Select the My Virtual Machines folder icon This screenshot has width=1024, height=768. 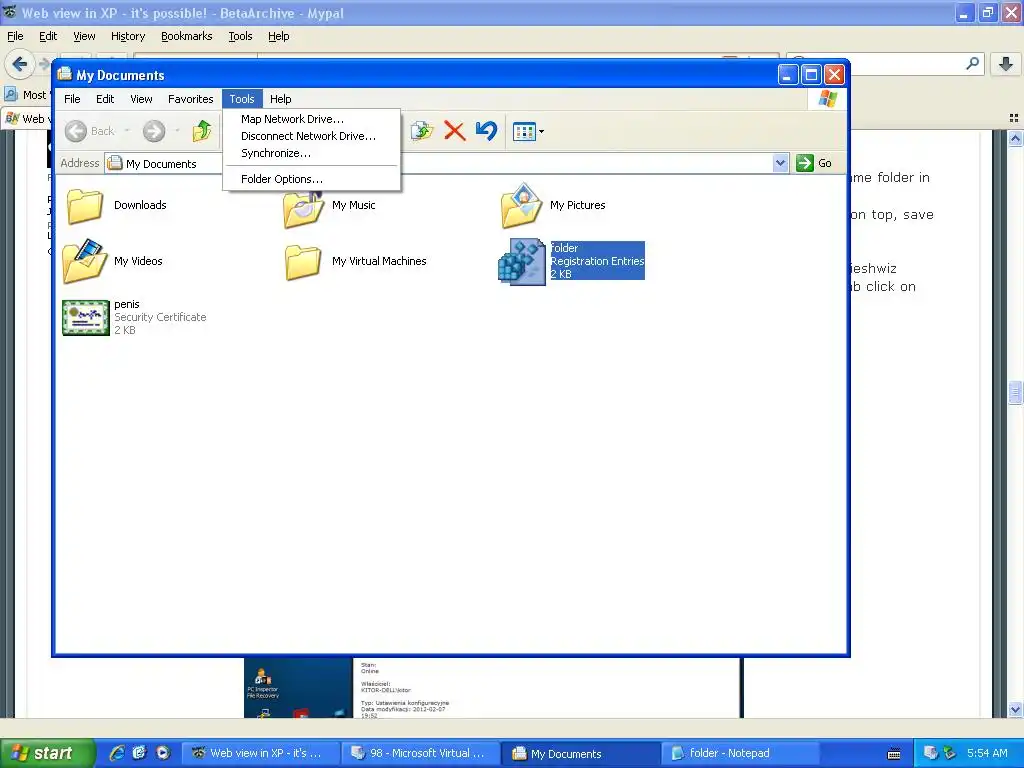(303, 262)
